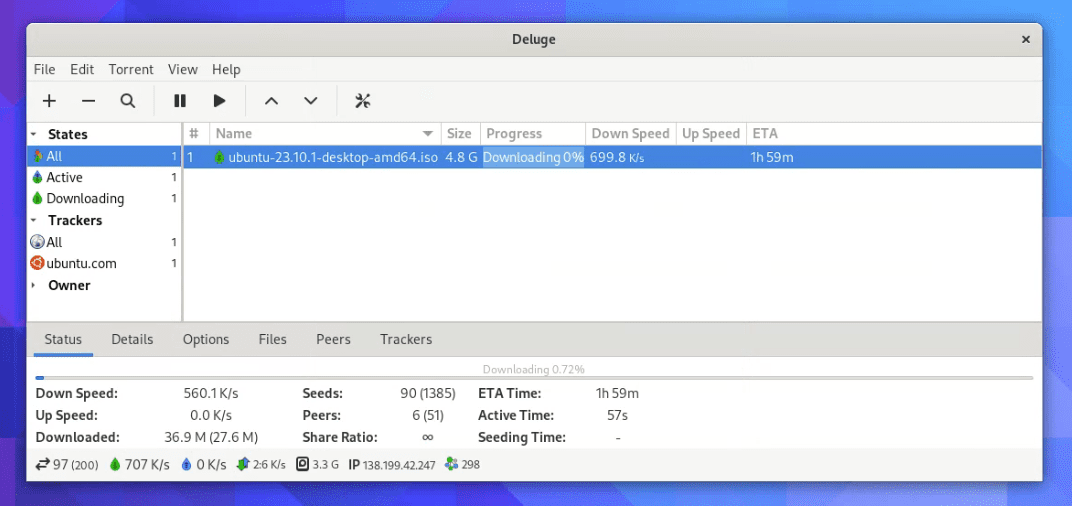Click the Ubuntu logo beside ubuntu.com tracker
1072x506 pixels.
37,263
